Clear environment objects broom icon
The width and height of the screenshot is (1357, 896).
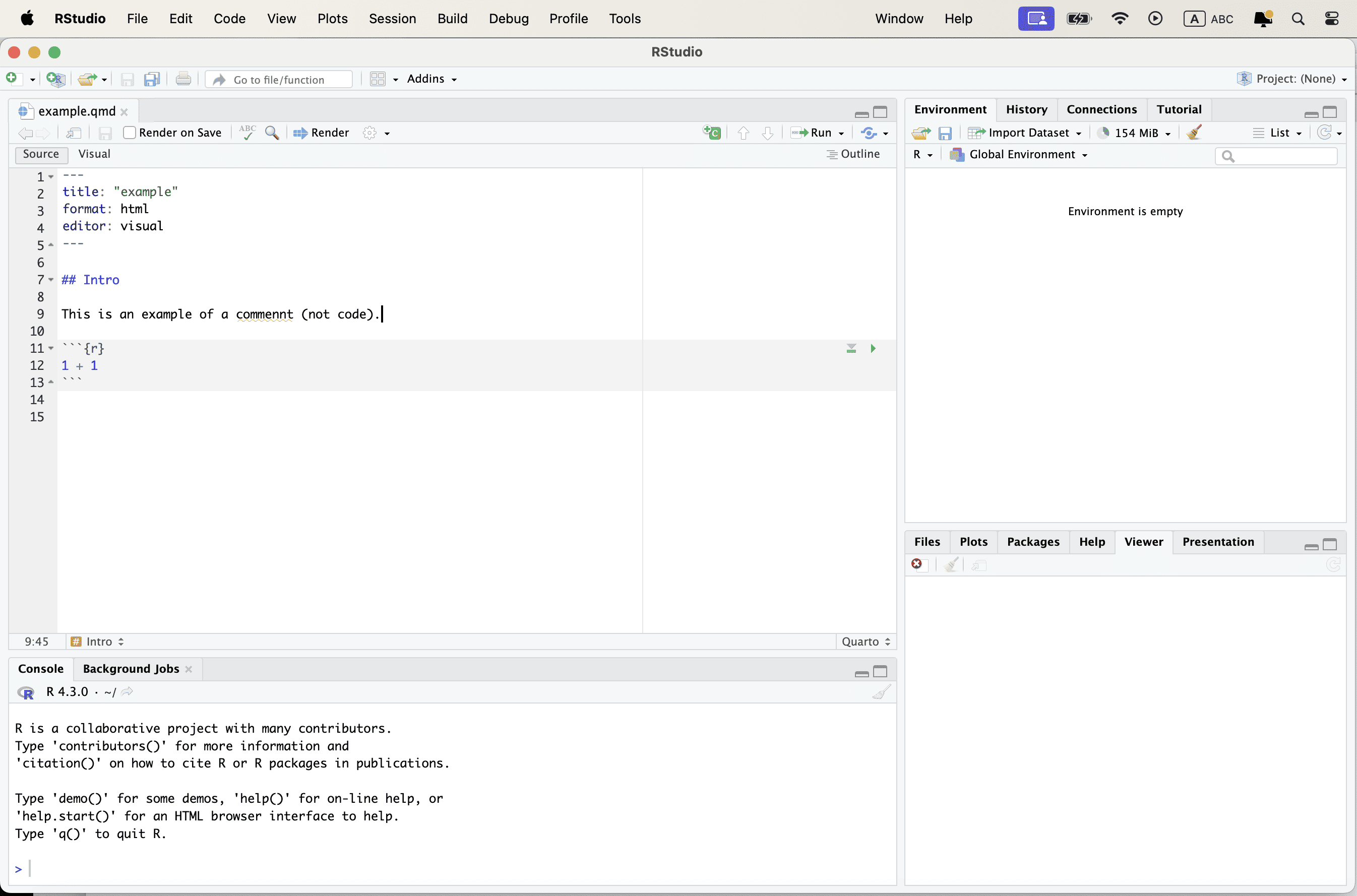click(1194, 133)
